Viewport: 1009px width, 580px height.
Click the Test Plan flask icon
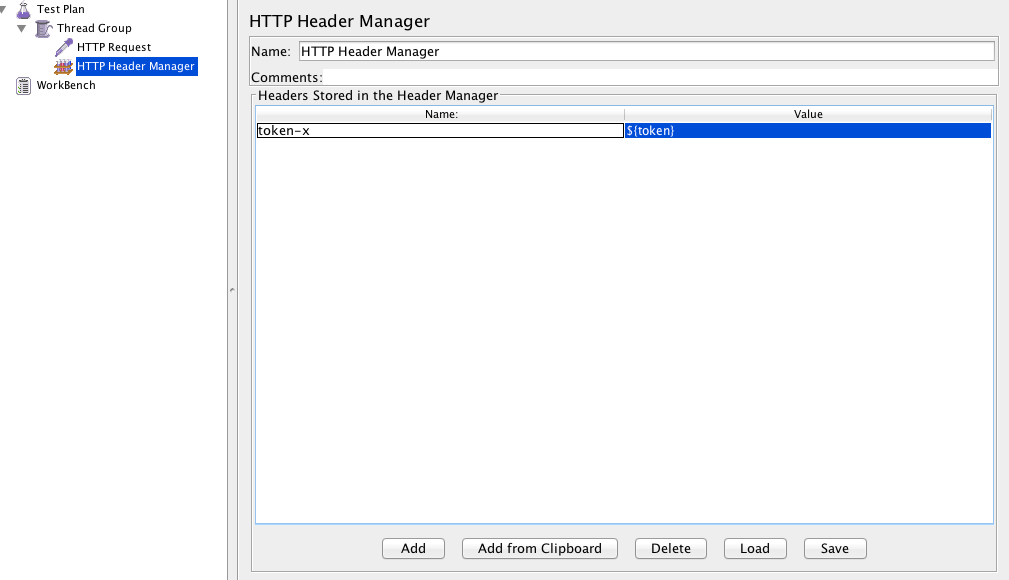pyautogui.click(x=24, y=9)
